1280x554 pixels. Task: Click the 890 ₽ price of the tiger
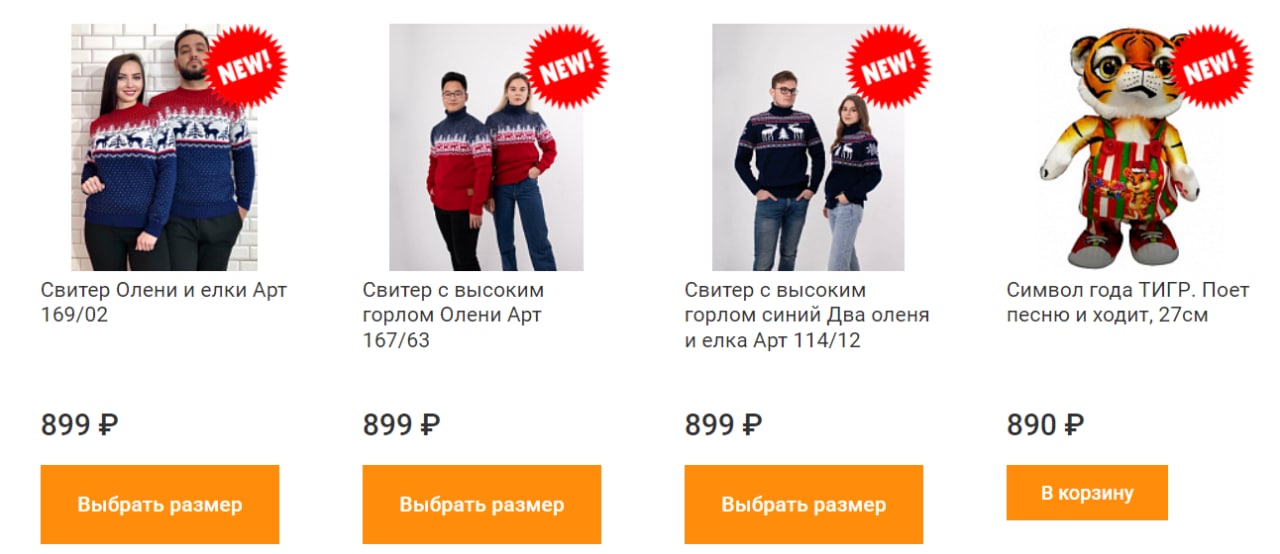(x=1046, y=425)
